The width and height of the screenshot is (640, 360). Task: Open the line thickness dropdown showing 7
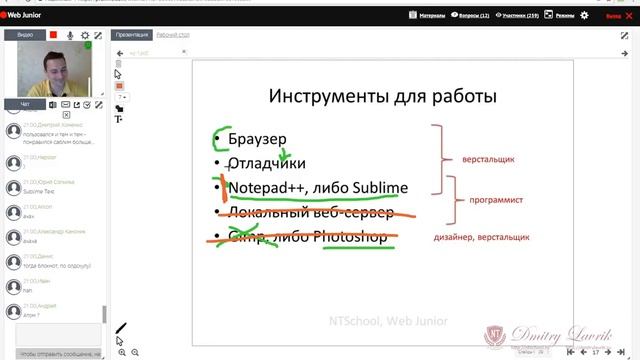pos(122,97)
